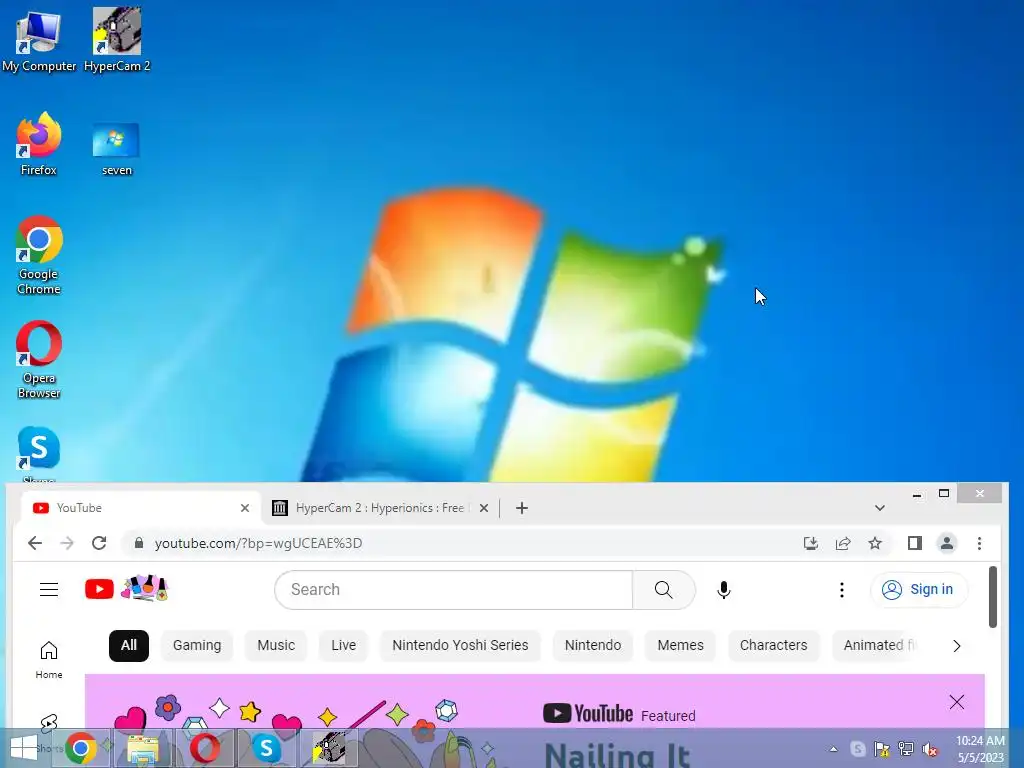1024x768 pixels.
Task: Click YouTube search magnifier button
Action: click(x=664, y=590)
